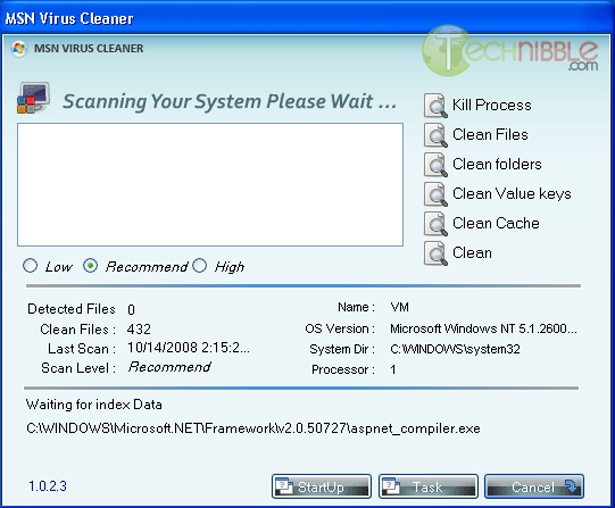Viewport: 615px width, 508px height.
Task: Select the Recommend scan level radio
Action: [x=90, y=266]
